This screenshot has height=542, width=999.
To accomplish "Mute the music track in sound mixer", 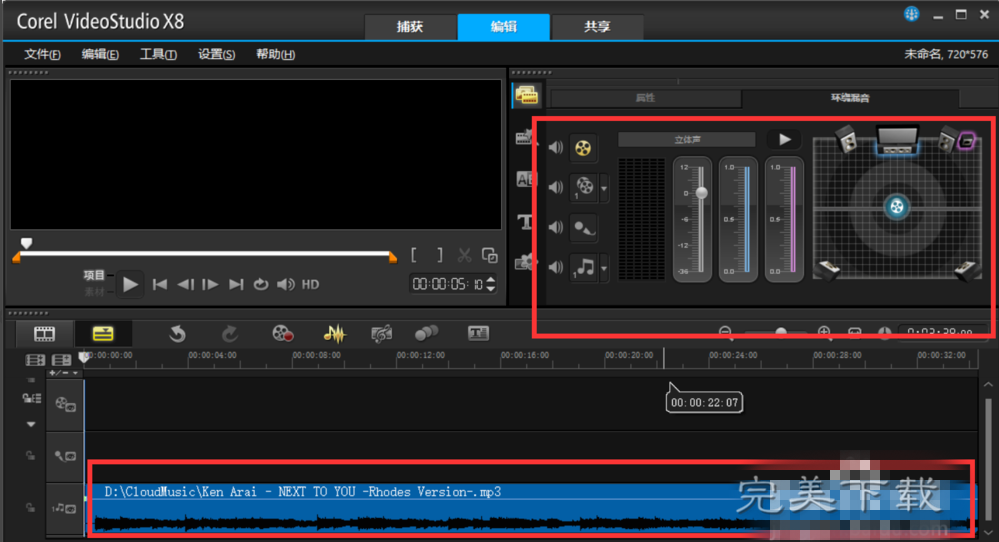I will pos(556,267).
